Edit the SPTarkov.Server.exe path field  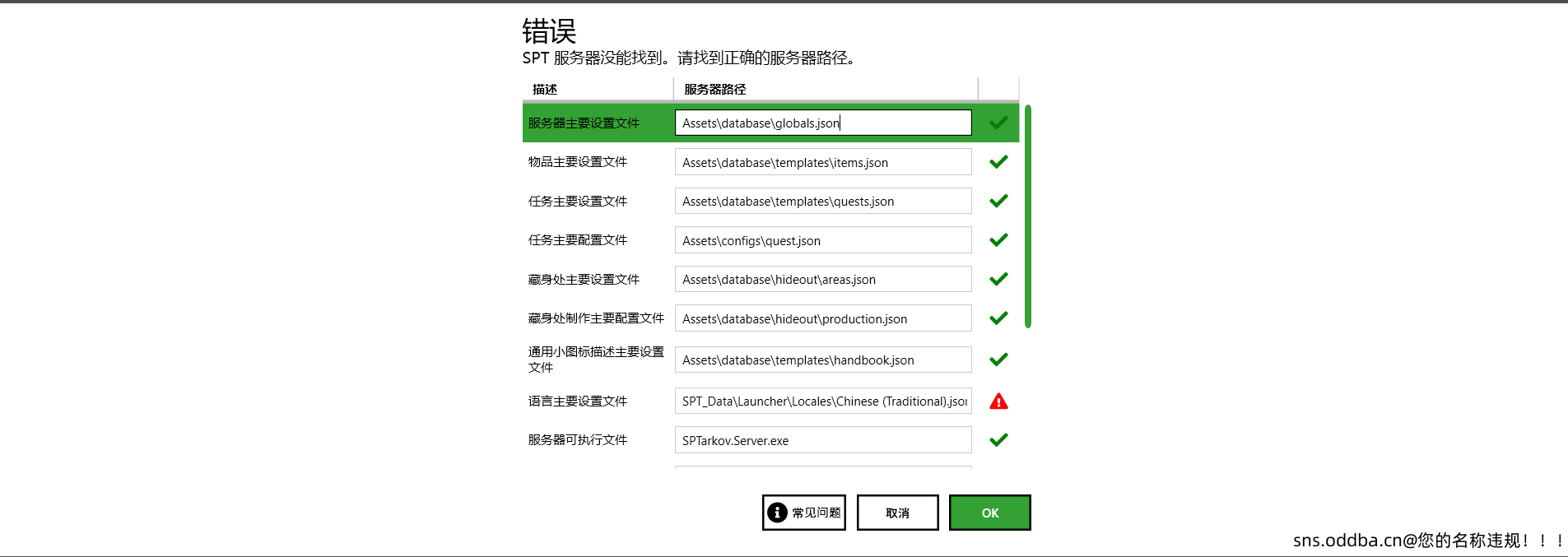pos(823,440)
